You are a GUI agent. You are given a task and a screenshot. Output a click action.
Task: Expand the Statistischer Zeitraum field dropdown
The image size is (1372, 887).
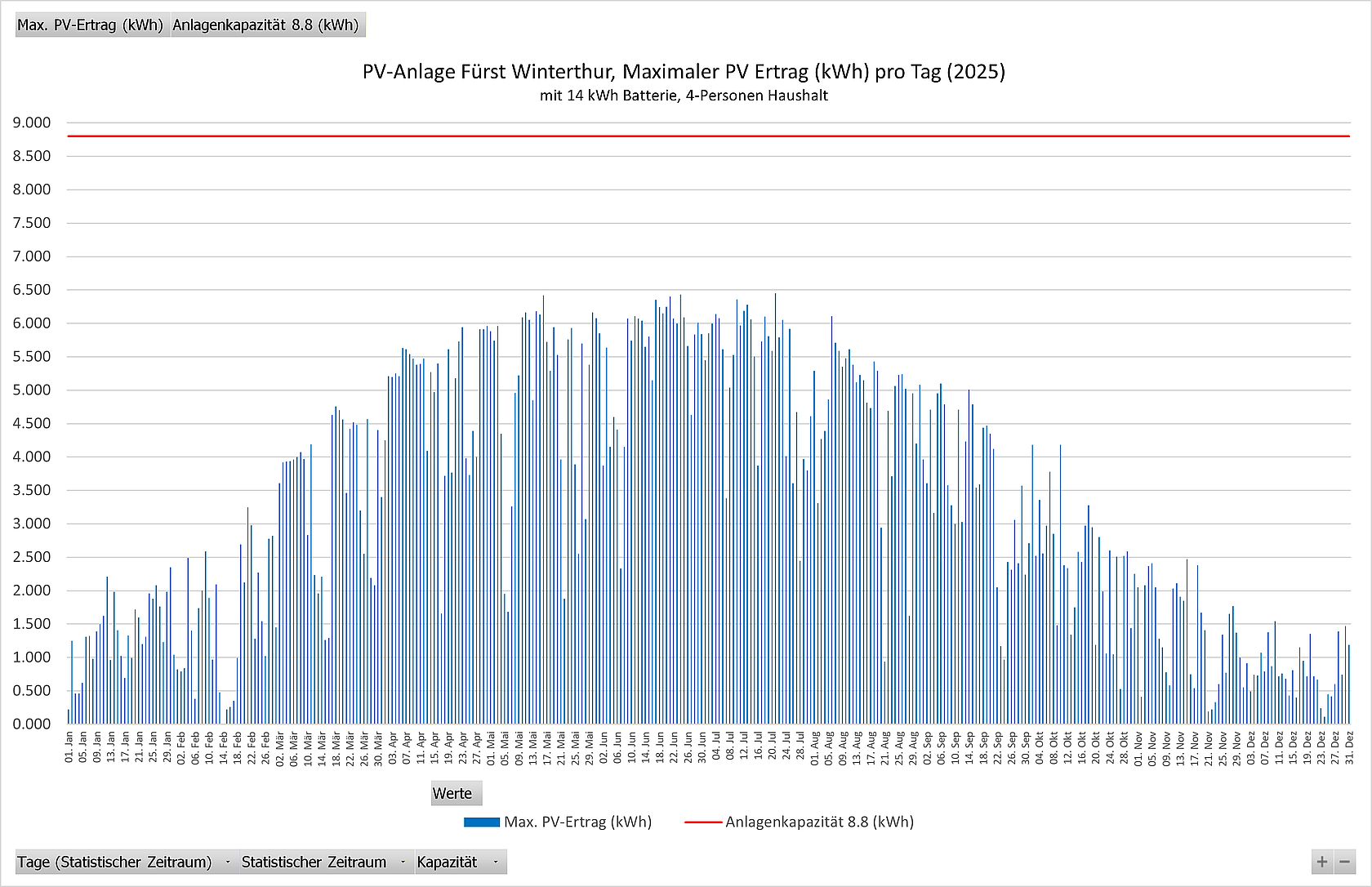click(403, 862)
